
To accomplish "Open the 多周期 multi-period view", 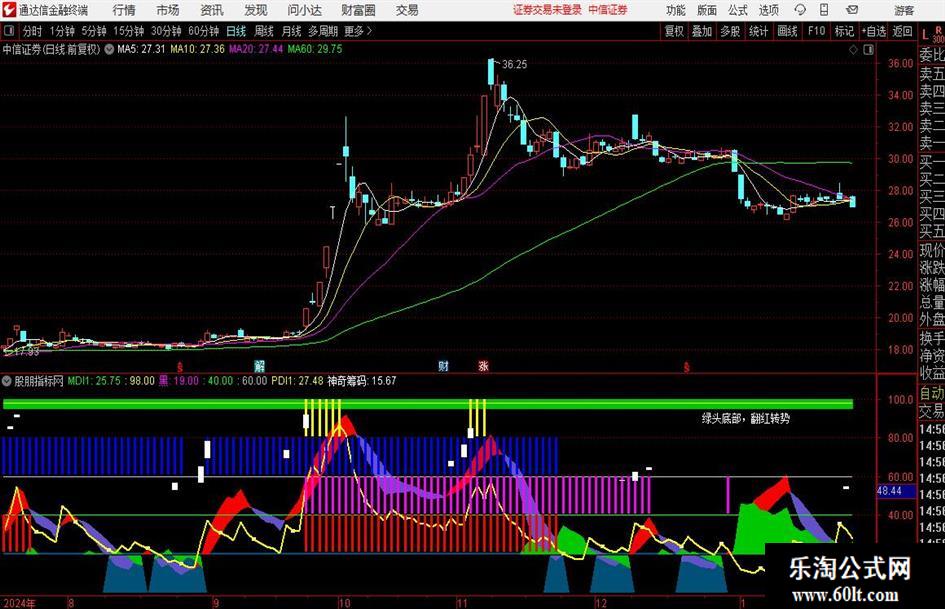I will [x=323, y=31].
